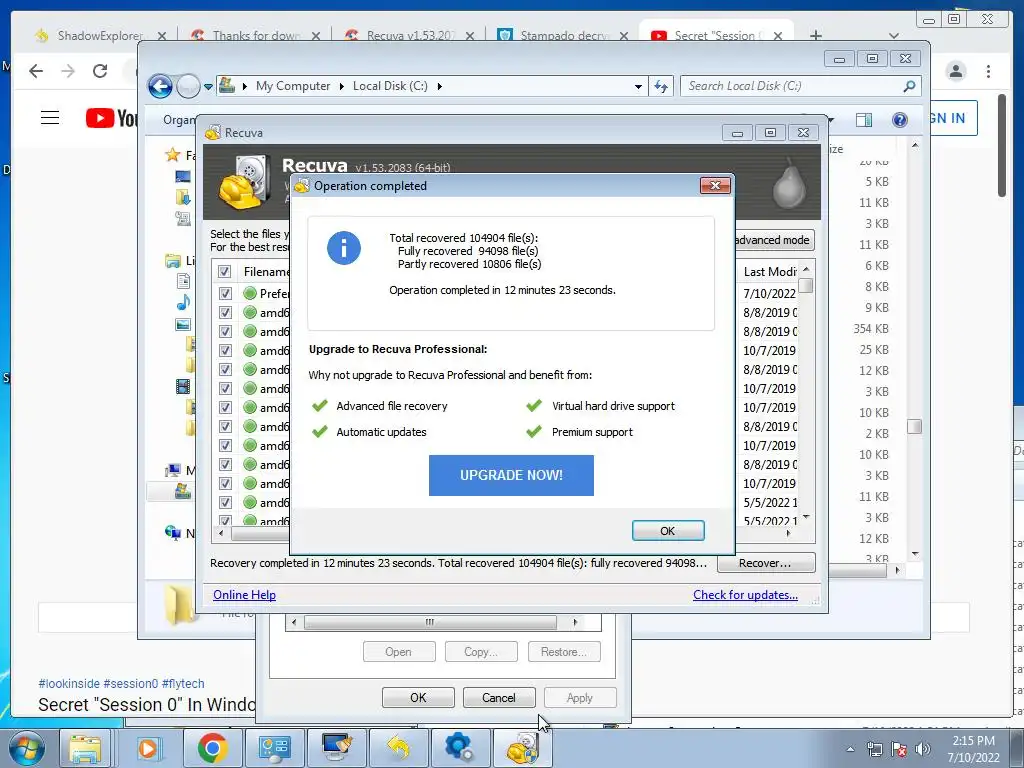Refresh the Local Disk (C:) Explorer view

coord(661,86)
